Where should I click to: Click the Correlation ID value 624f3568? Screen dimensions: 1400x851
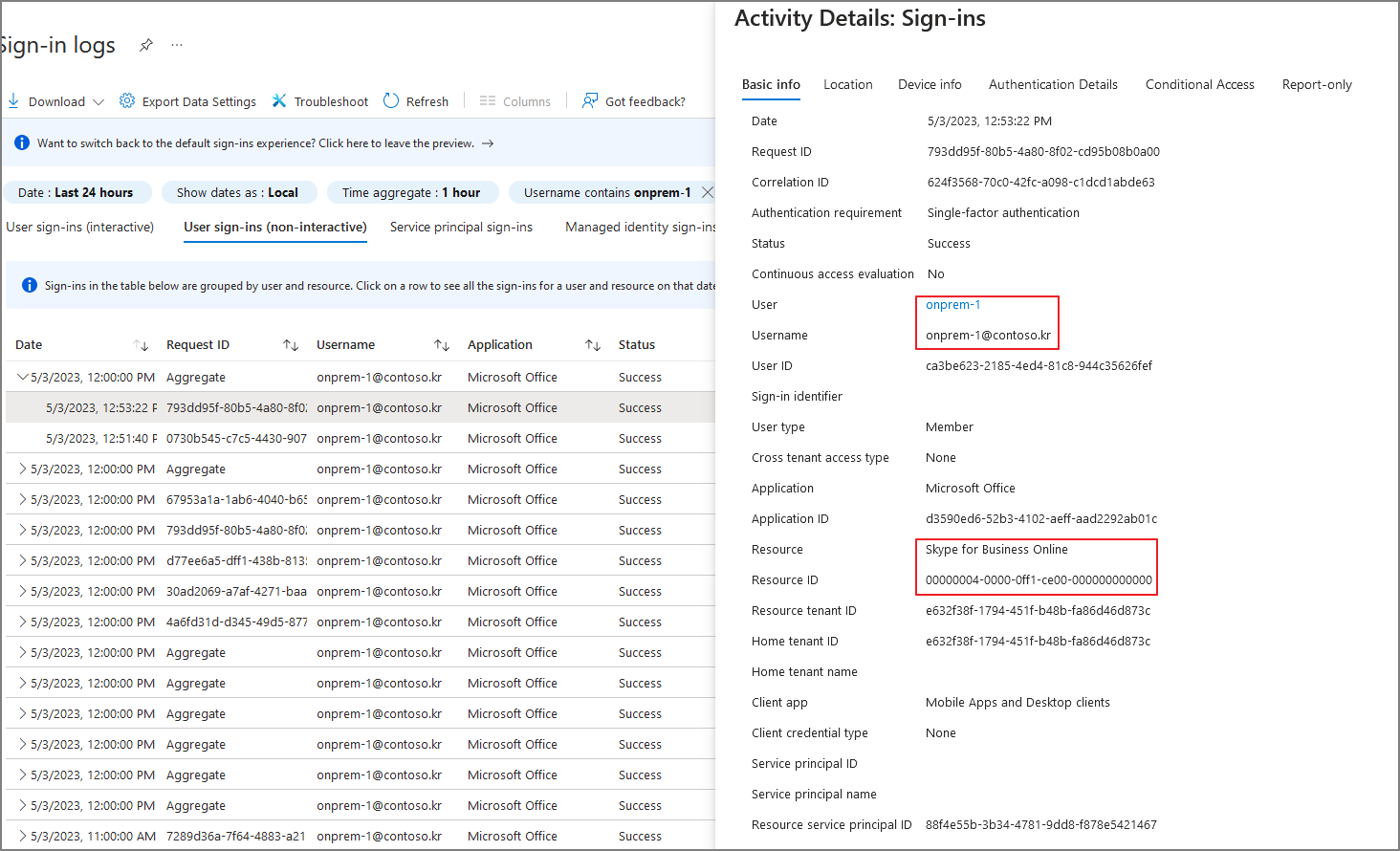1040,183
